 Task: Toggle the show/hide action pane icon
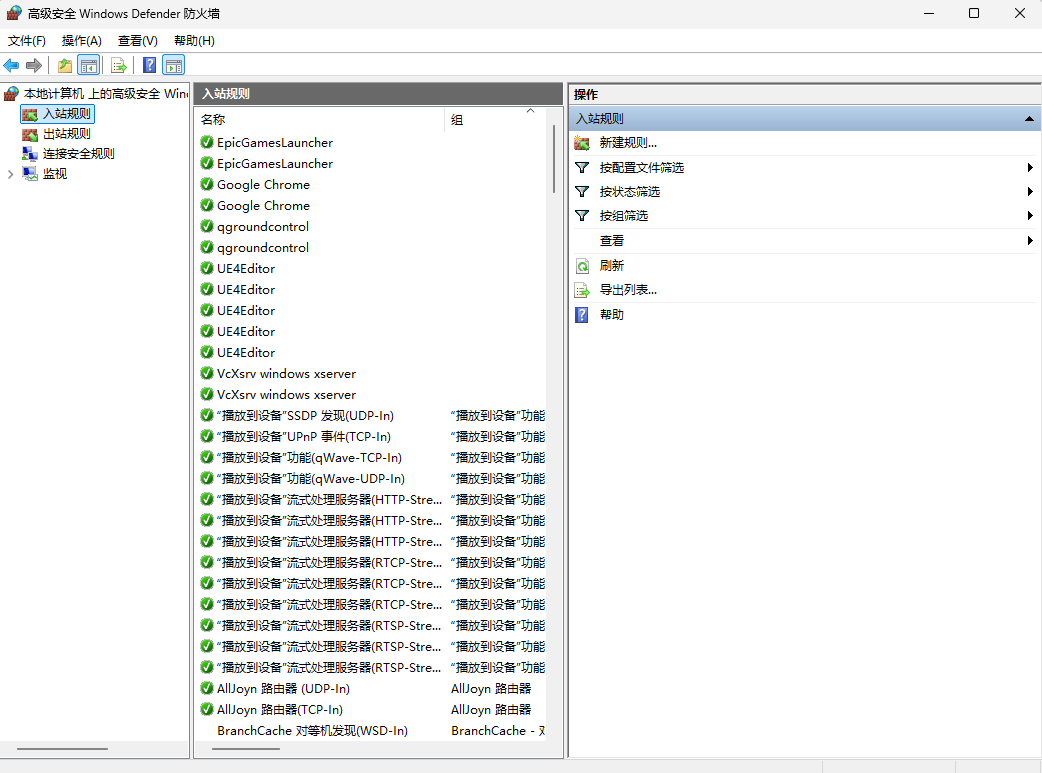click(x=173, y=65)
